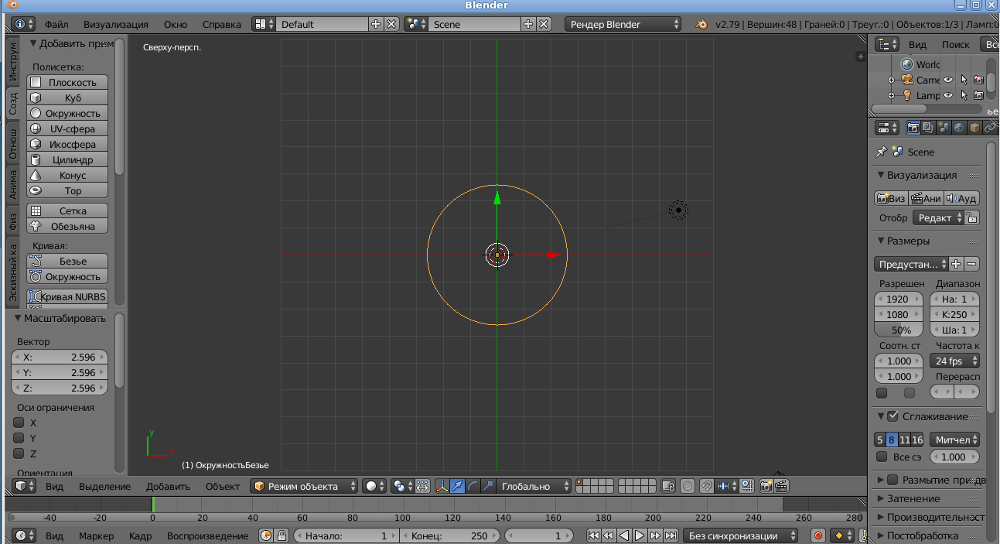Image resolution: width=1000 pixels, height=544 pixels.
Task: Open the World properties tab icon
Action: 959,128
